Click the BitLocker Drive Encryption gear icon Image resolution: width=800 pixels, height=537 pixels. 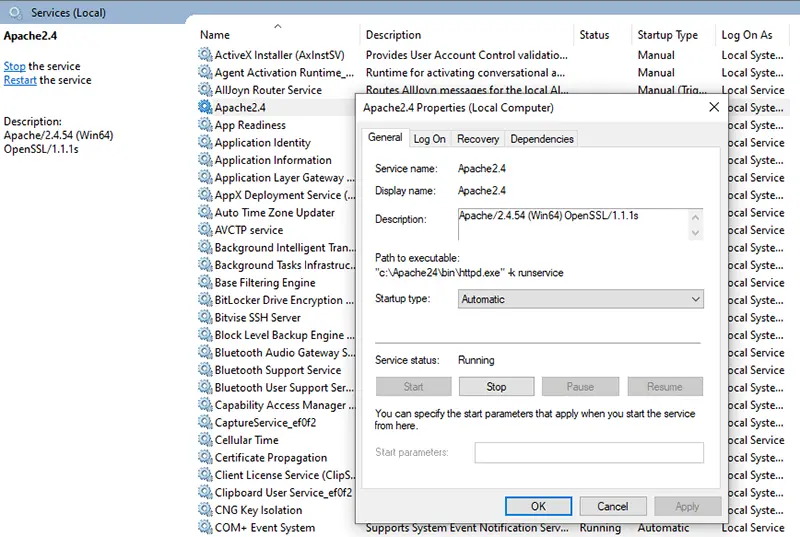pyautogui.click(x=205, y=300)
